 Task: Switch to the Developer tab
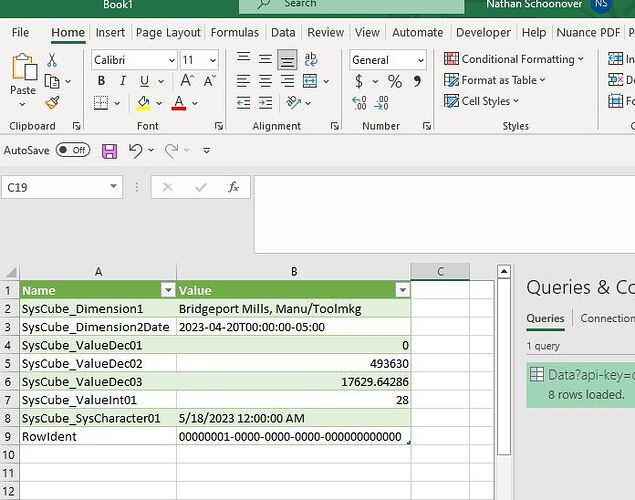tap(483, 32)
